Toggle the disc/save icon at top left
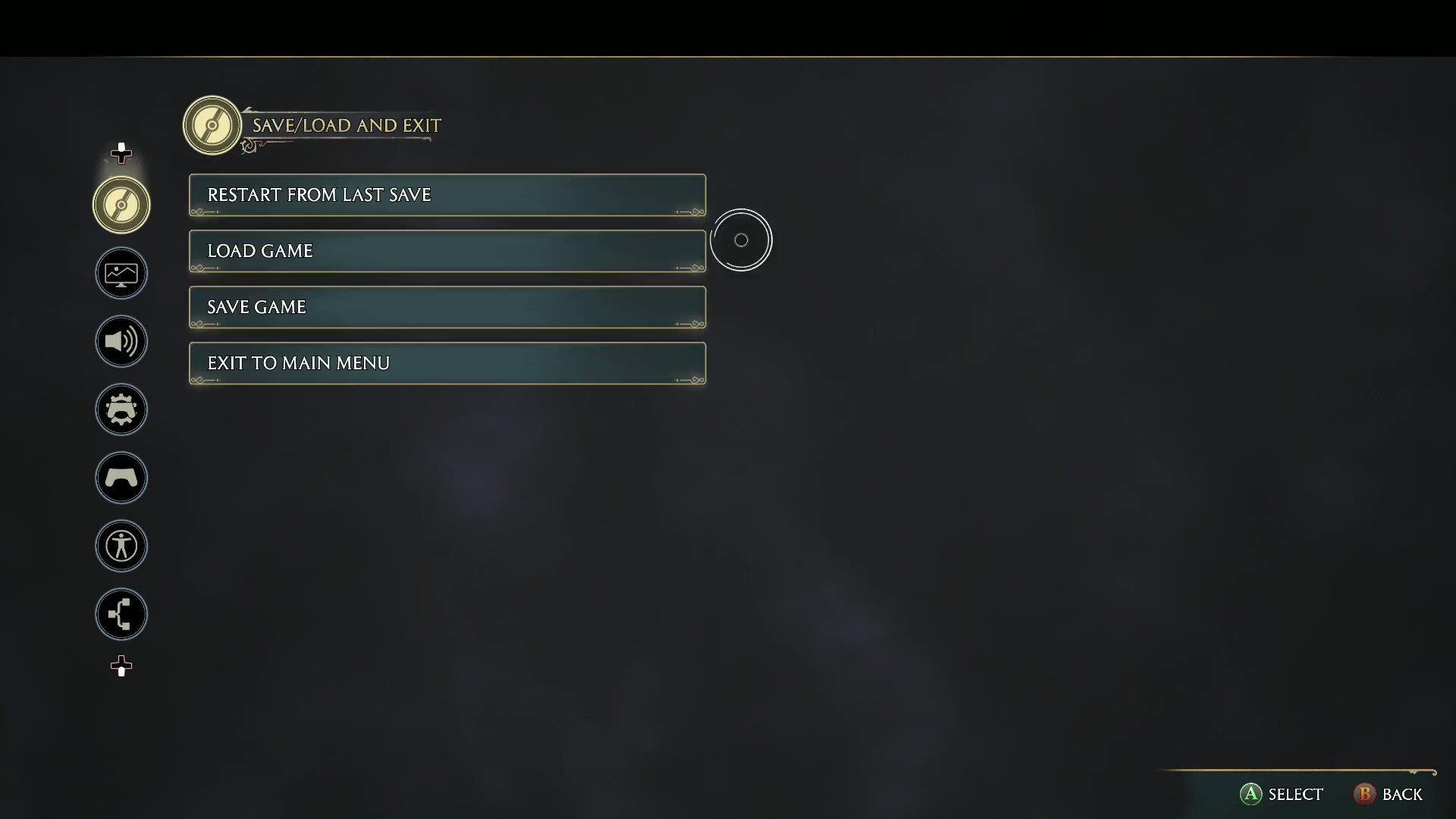 [x=121, y=204]
